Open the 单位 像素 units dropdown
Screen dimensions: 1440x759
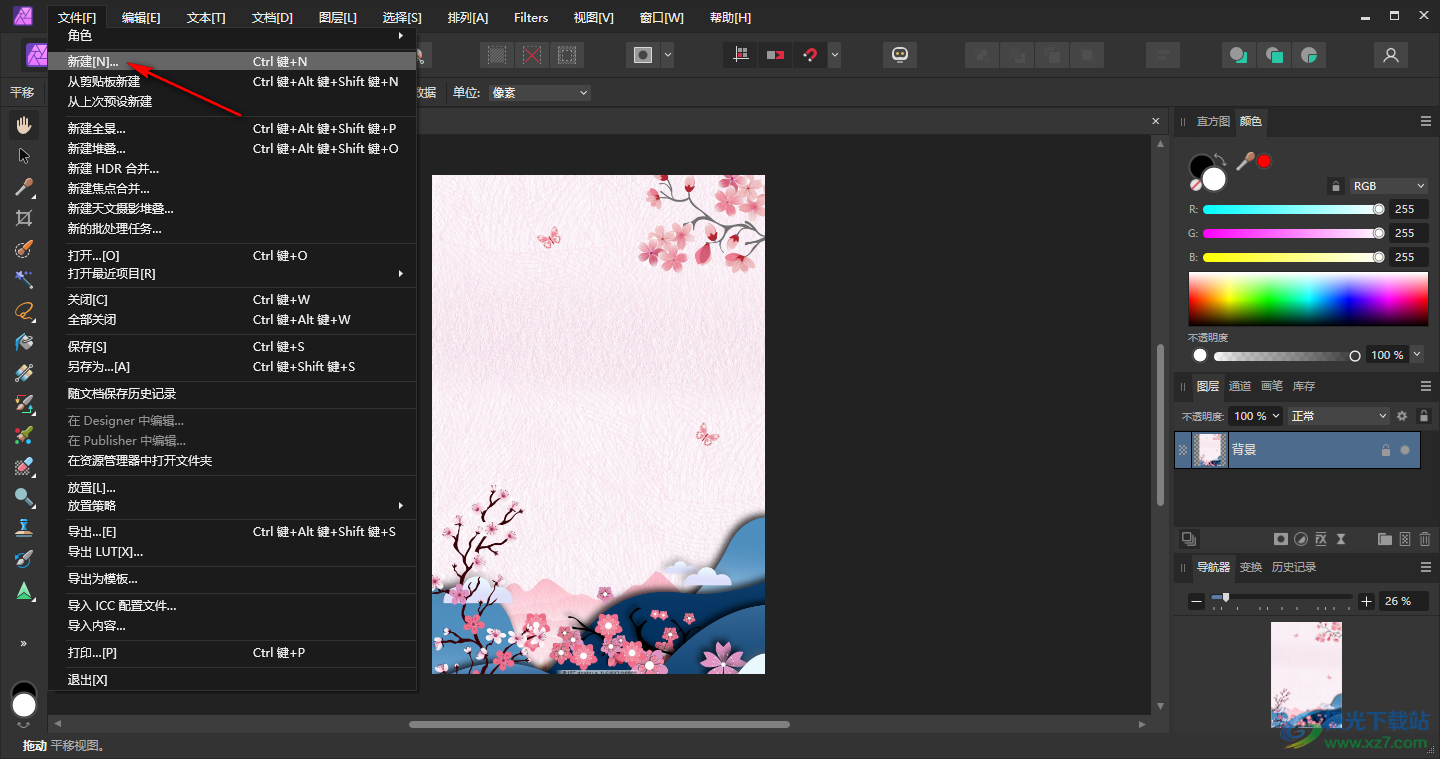coord(539,93)
